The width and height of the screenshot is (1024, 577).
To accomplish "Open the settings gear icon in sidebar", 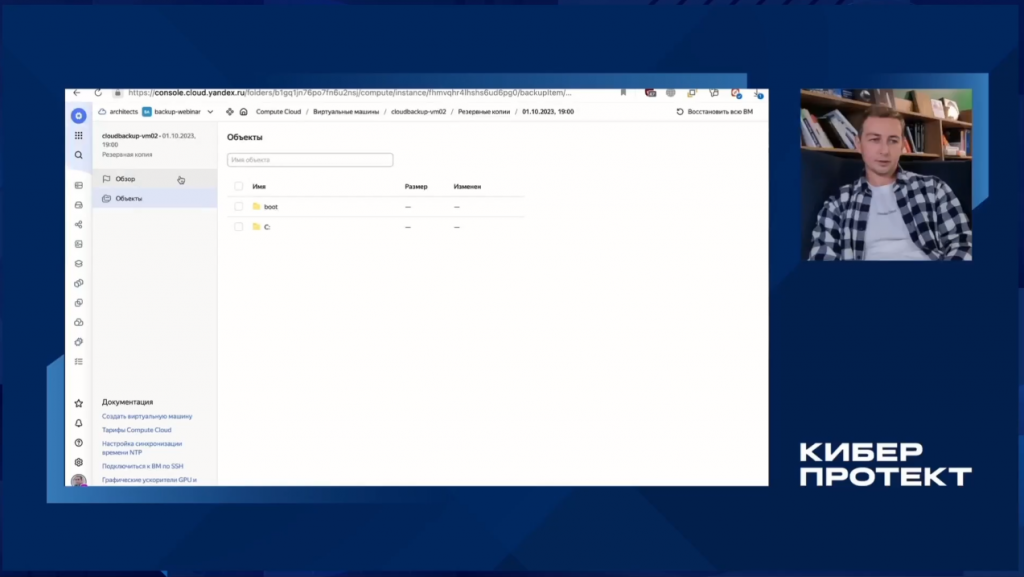I will pyautogui.click(x=78, y=462).
